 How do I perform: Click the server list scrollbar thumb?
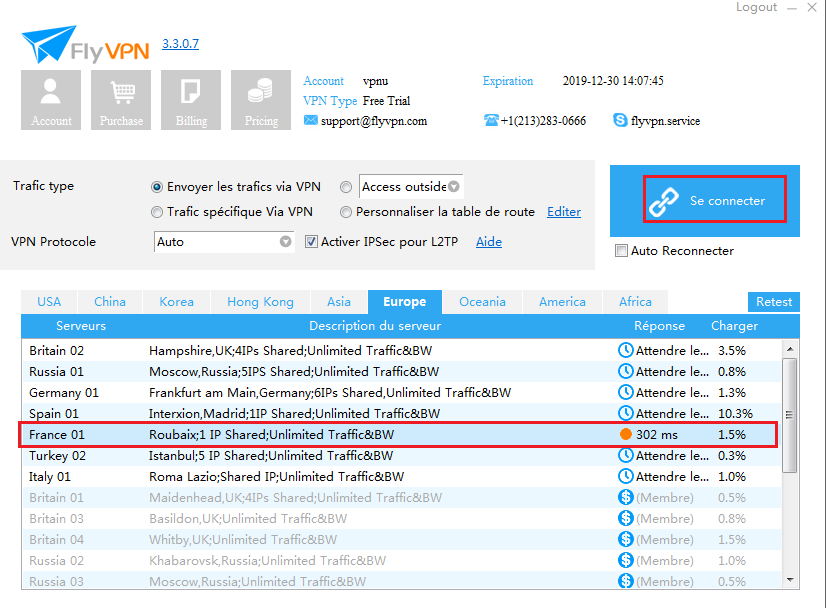[789, 416]
